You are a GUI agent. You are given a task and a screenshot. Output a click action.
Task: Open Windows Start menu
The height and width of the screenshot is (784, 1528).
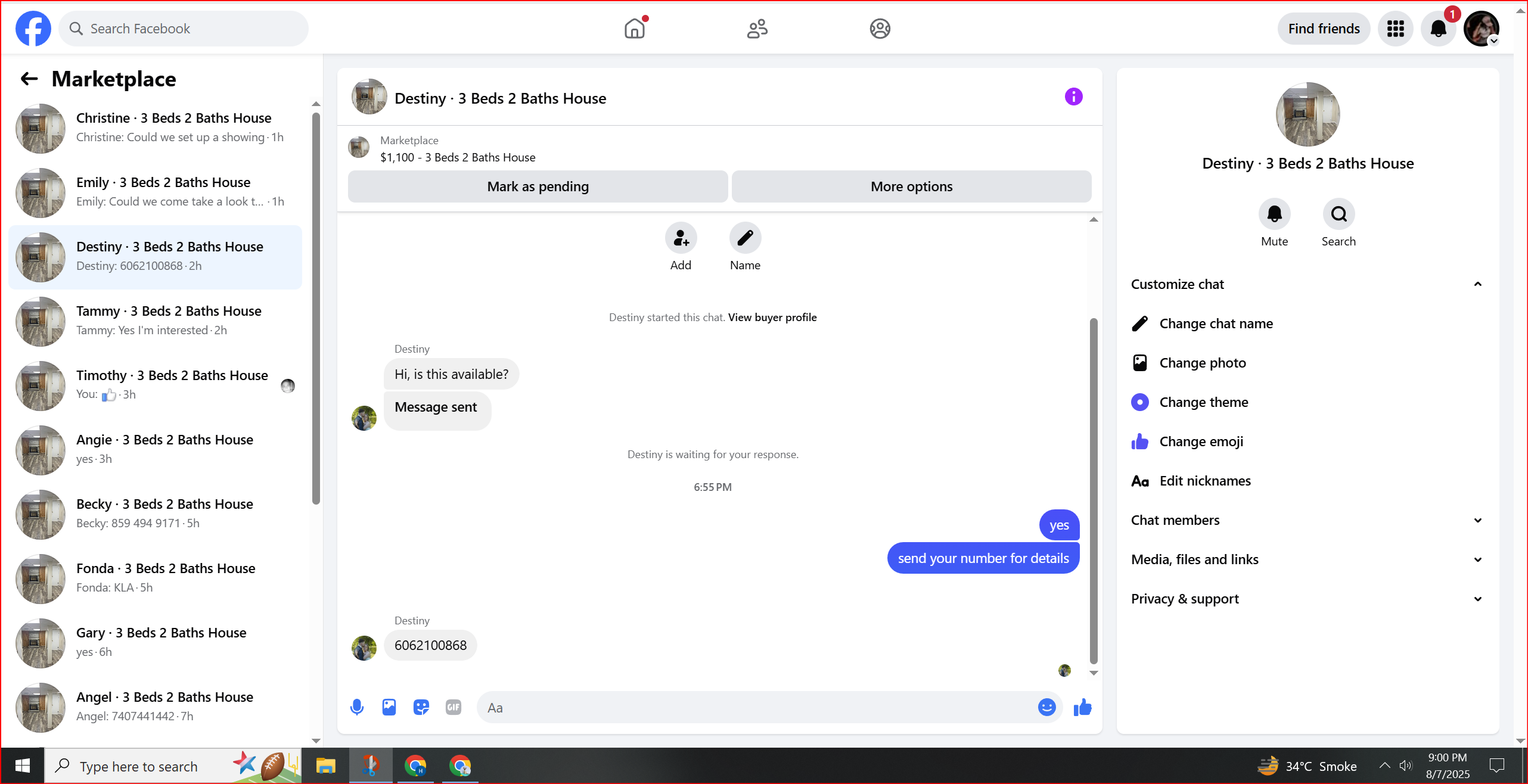pos(22,766)
